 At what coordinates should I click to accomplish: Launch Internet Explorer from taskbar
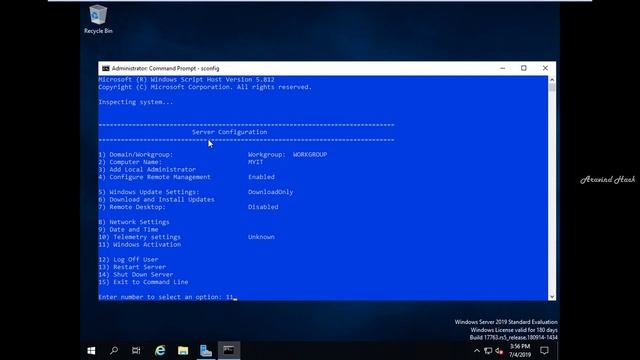[x=160, y=351]
